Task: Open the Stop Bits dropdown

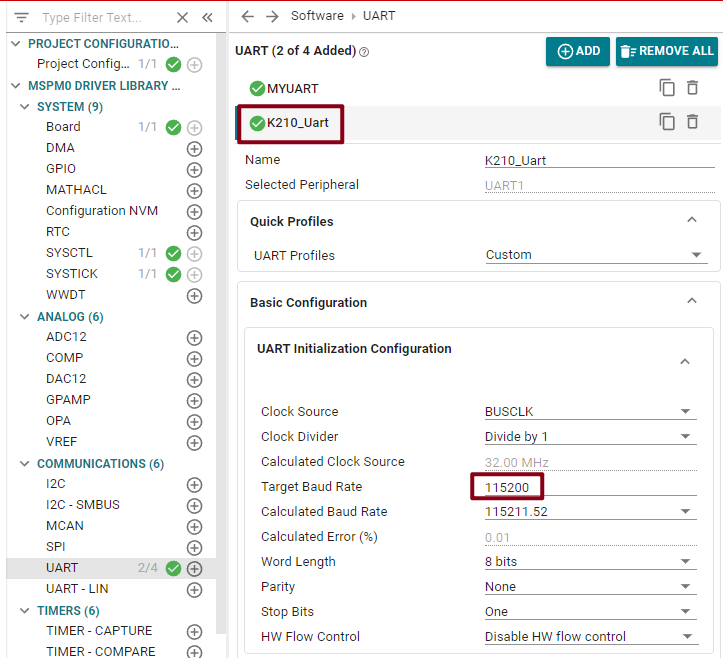Action: point(591,611)
